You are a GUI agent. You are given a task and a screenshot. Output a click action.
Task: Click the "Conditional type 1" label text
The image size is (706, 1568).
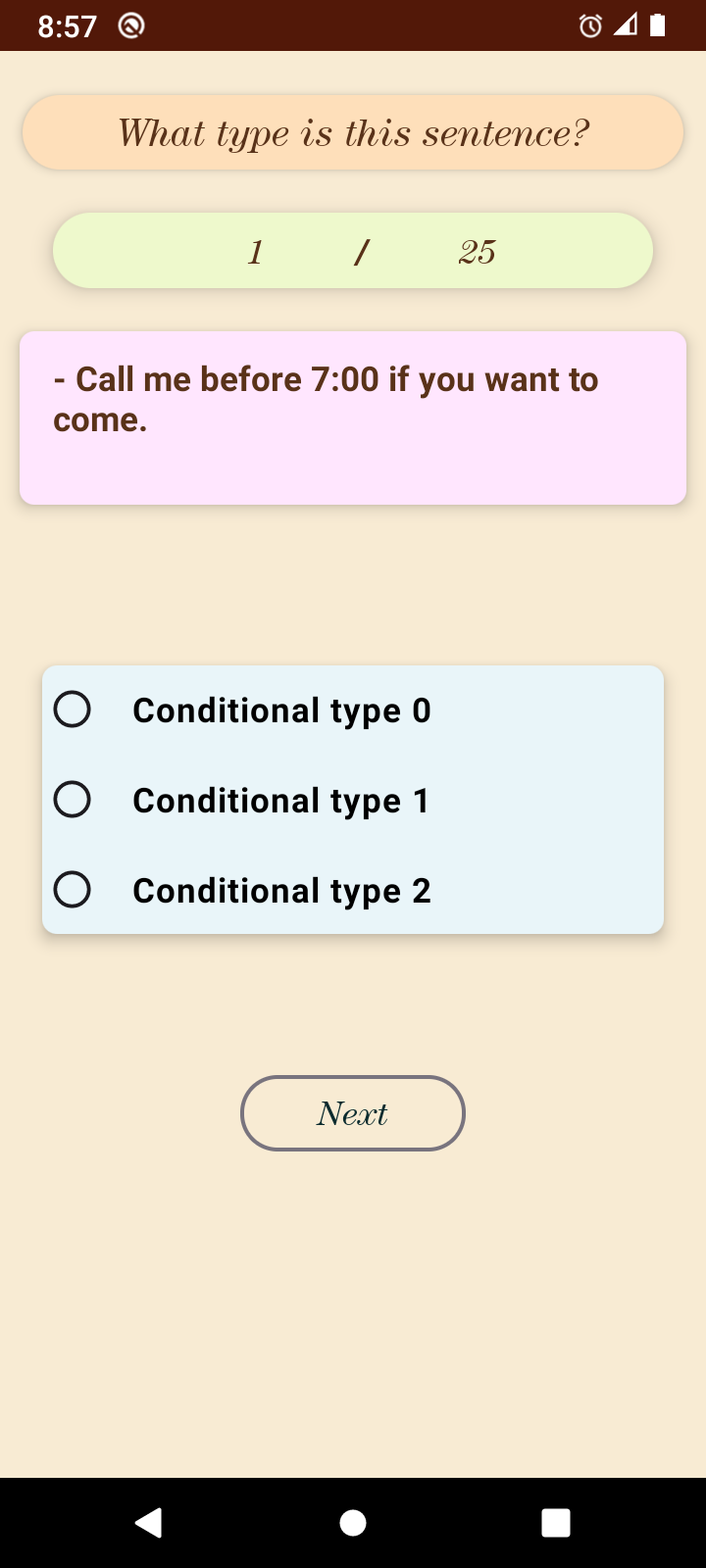(281, 801)
